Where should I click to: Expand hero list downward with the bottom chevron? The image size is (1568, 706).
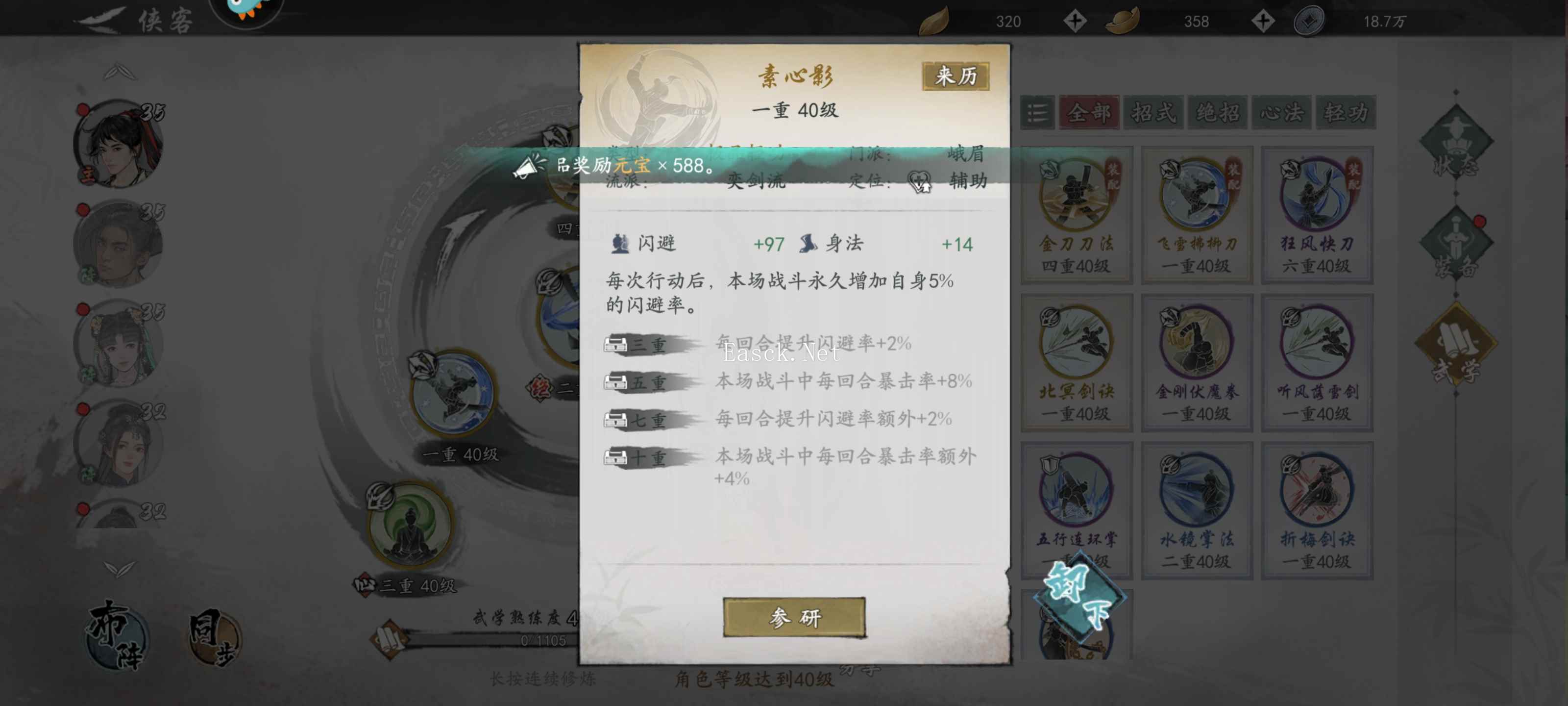[x=119, y=569]
